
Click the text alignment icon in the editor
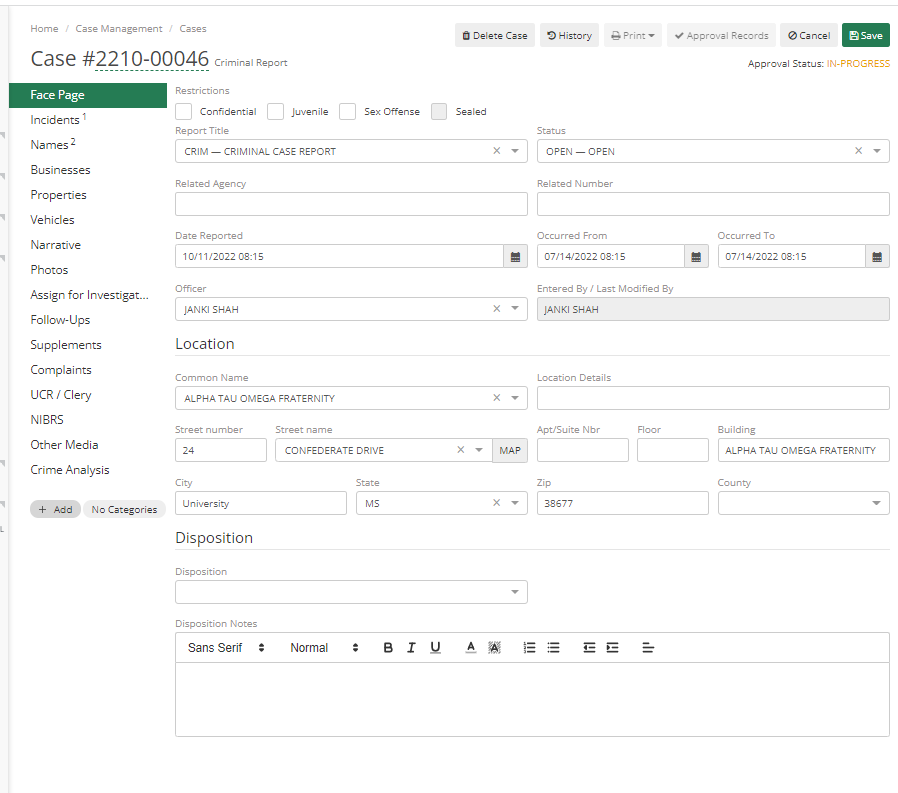tap(648, 647)
